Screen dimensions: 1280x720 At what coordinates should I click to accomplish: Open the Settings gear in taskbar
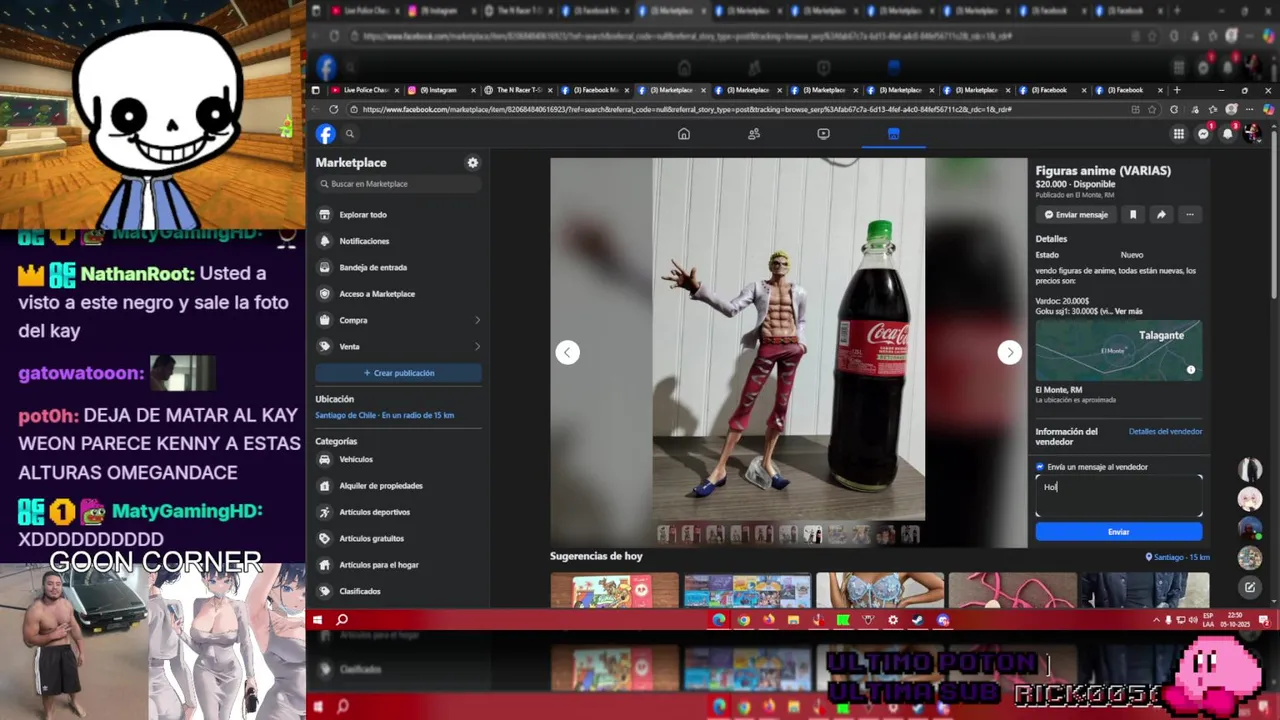tap(893, 620)
